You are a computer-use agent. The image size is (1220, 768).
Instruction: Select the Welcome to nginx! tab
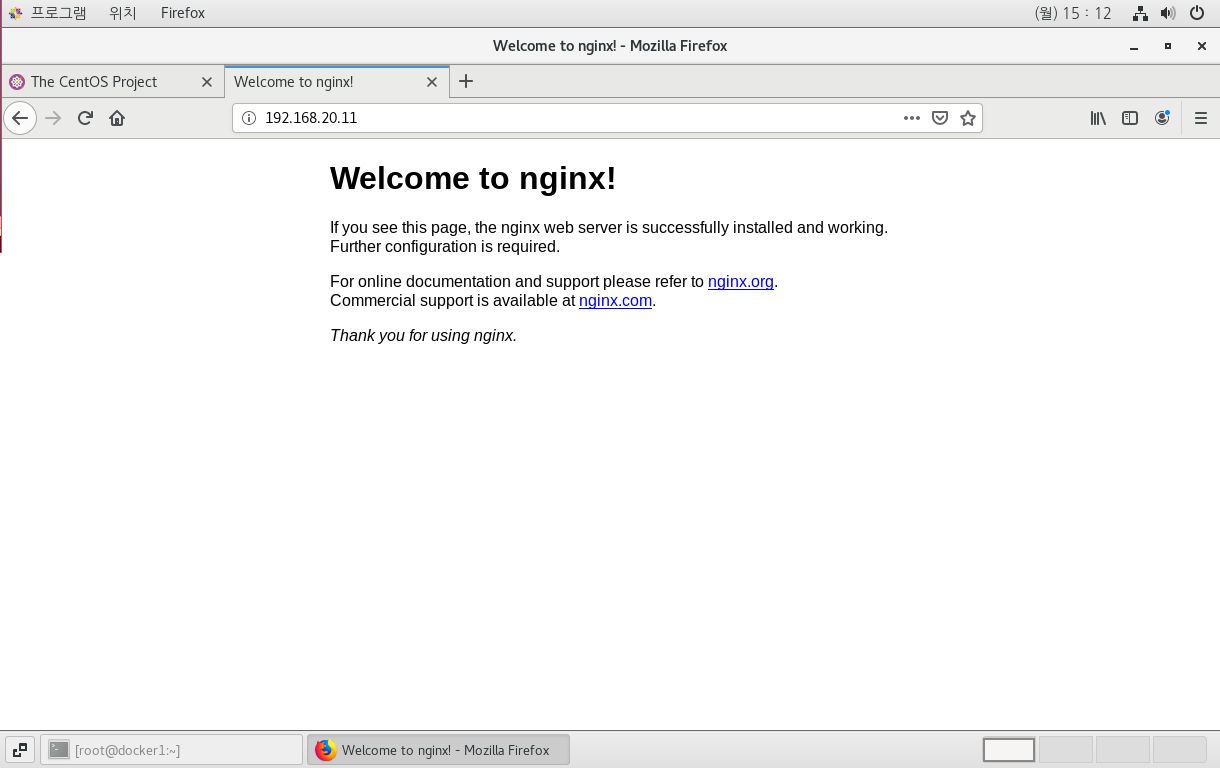[337, 82]
